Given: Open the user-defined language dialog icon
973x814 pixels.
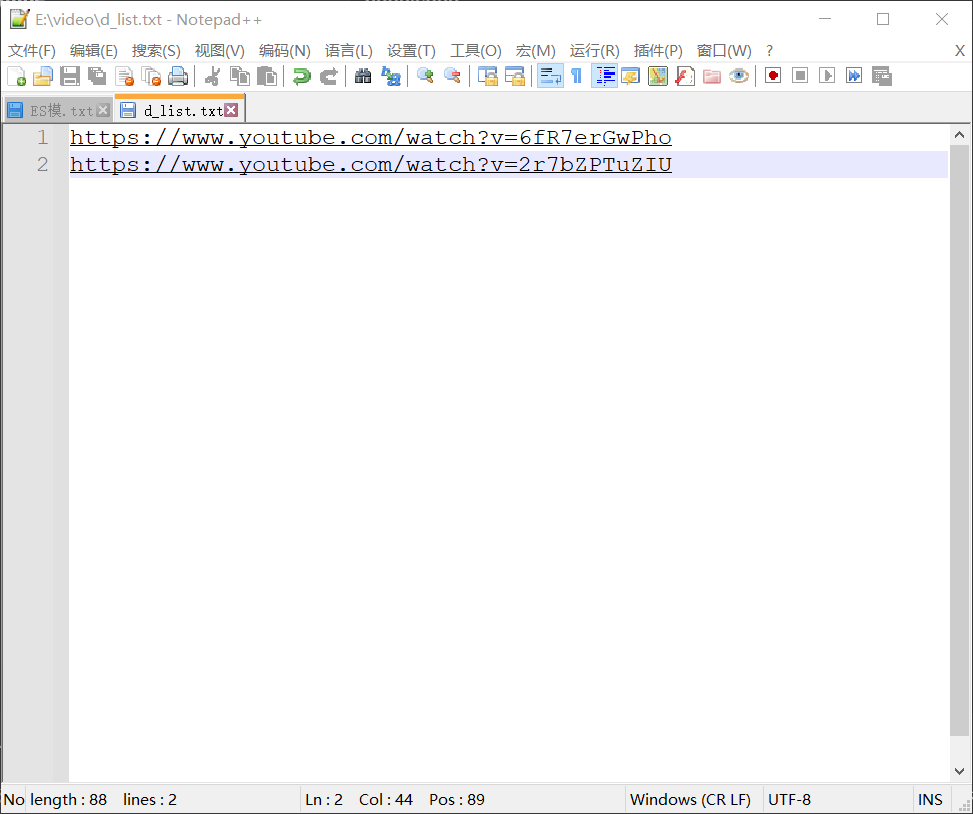Looking at the screenshot, I should pos(630,76).
